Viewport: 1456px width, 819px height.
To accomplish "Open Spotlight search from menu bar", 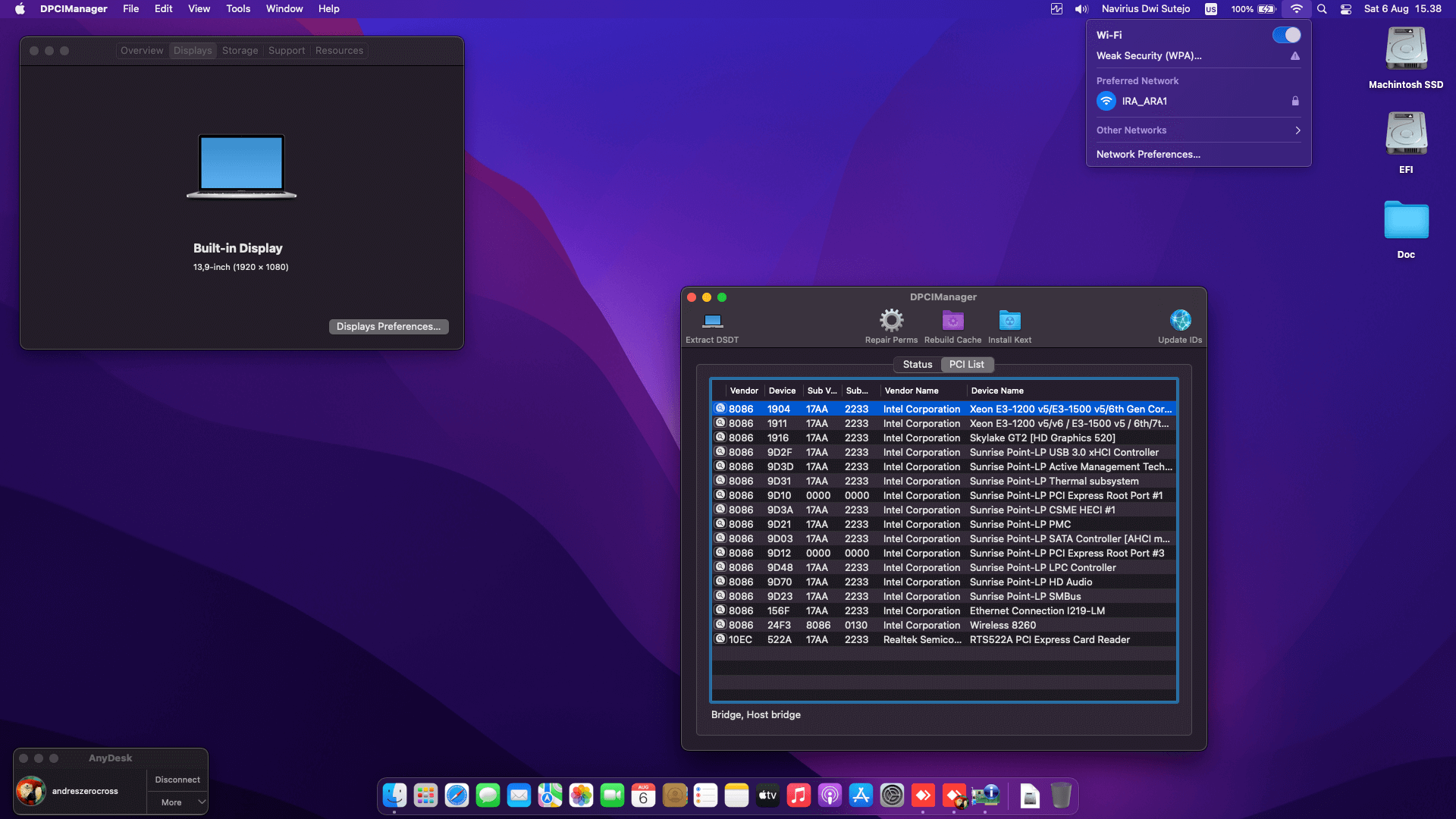I will tap(1322, 9).
